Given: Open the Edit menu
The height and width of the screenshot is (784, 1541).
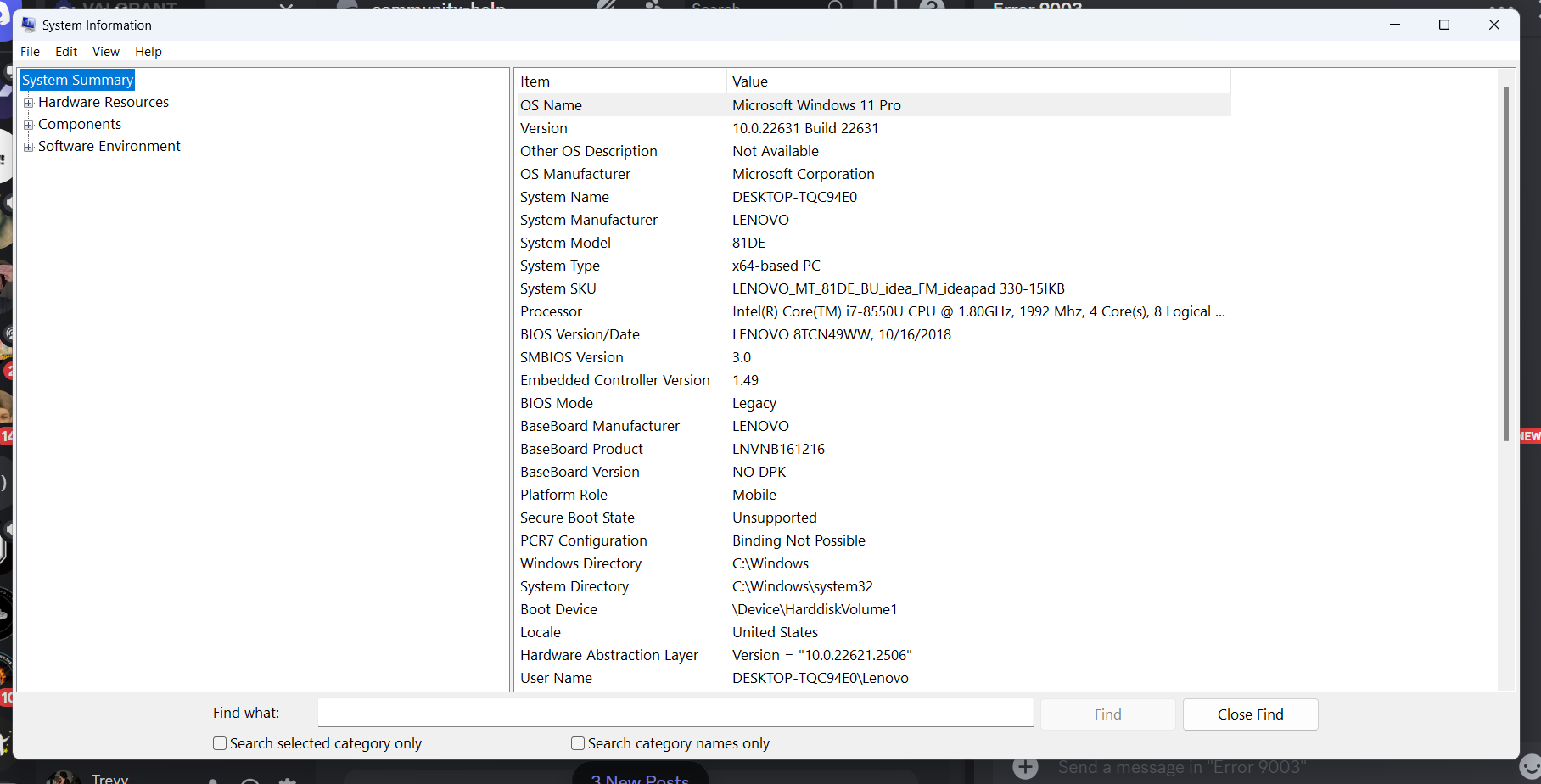Looking at the screenshot, I should (66, 52).
